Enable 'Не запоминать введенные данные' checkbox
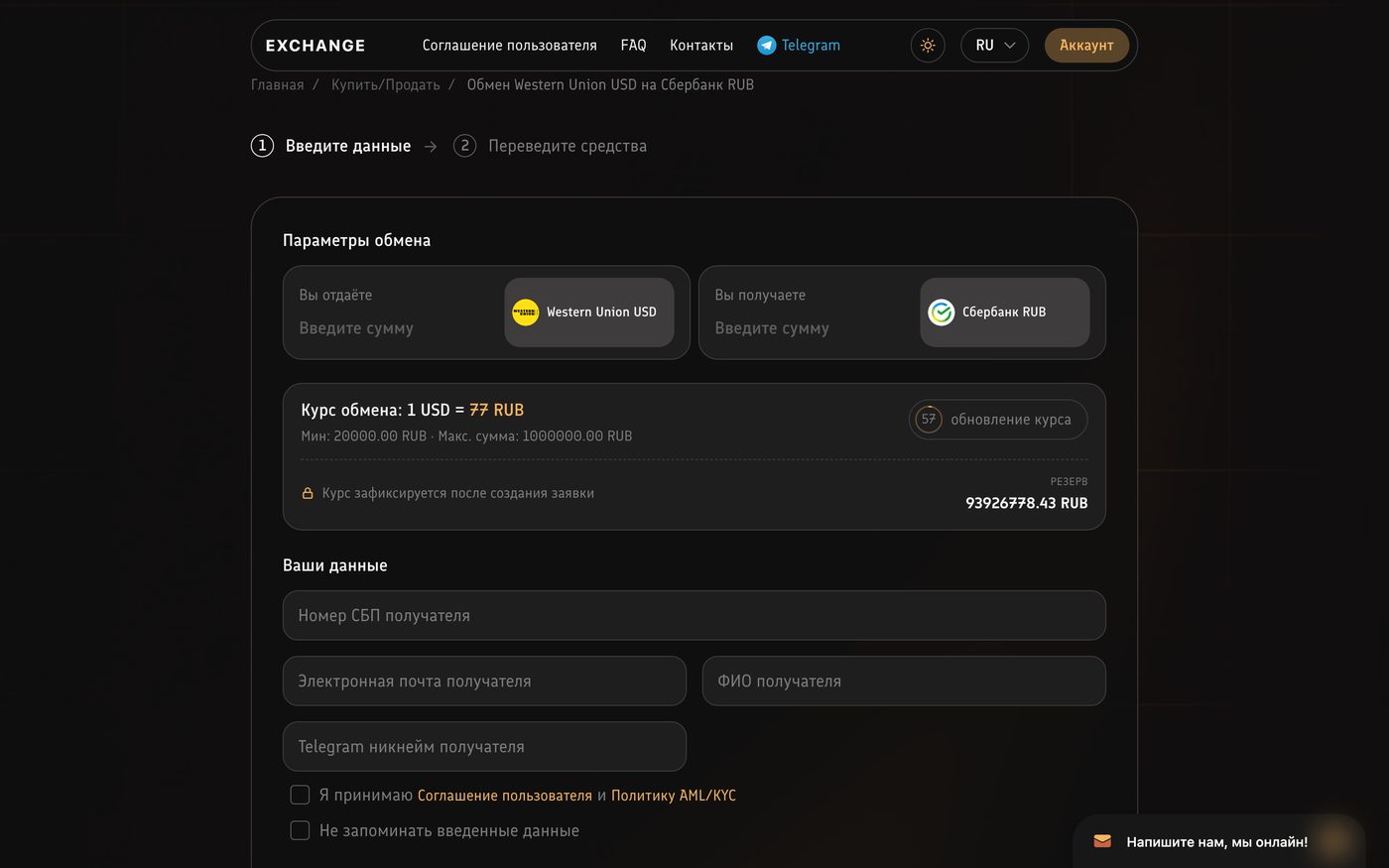 [x=300, y=830]
